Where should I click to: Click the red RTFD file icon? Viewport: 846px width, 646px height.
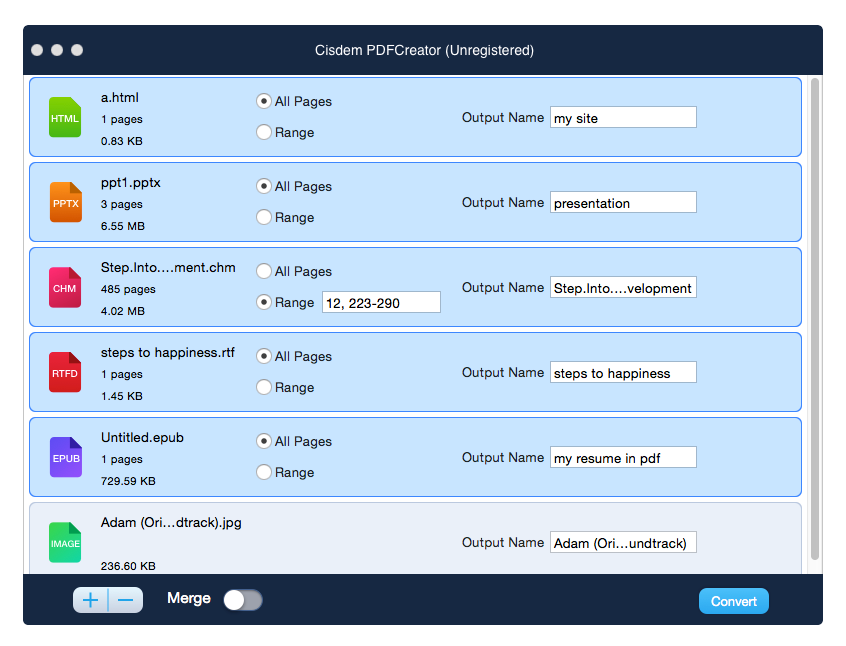coord(65,372)
